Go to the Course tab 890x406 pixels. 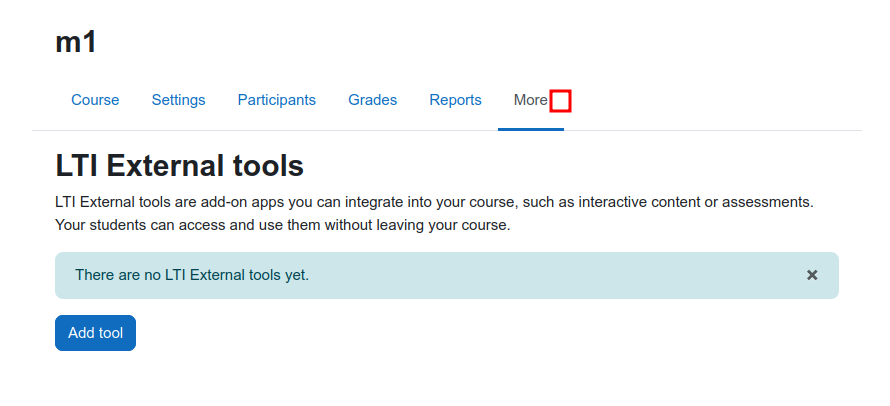pyautogui.click(x=95, y=100)
